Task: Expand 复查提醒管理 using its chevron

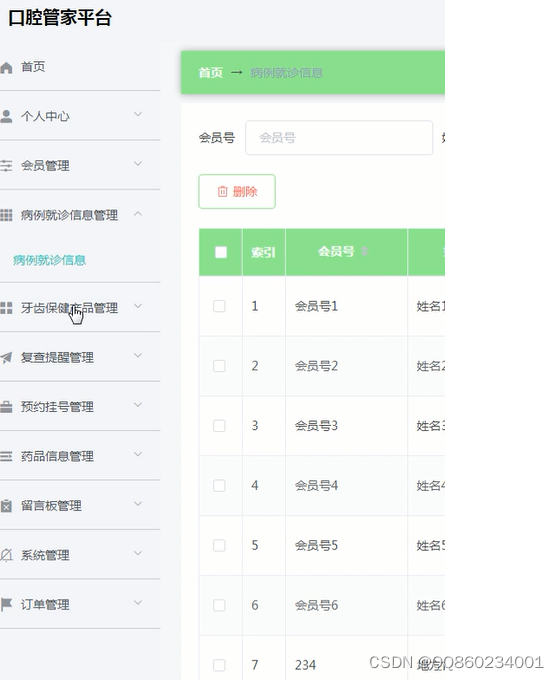Action: coord(138,356)
